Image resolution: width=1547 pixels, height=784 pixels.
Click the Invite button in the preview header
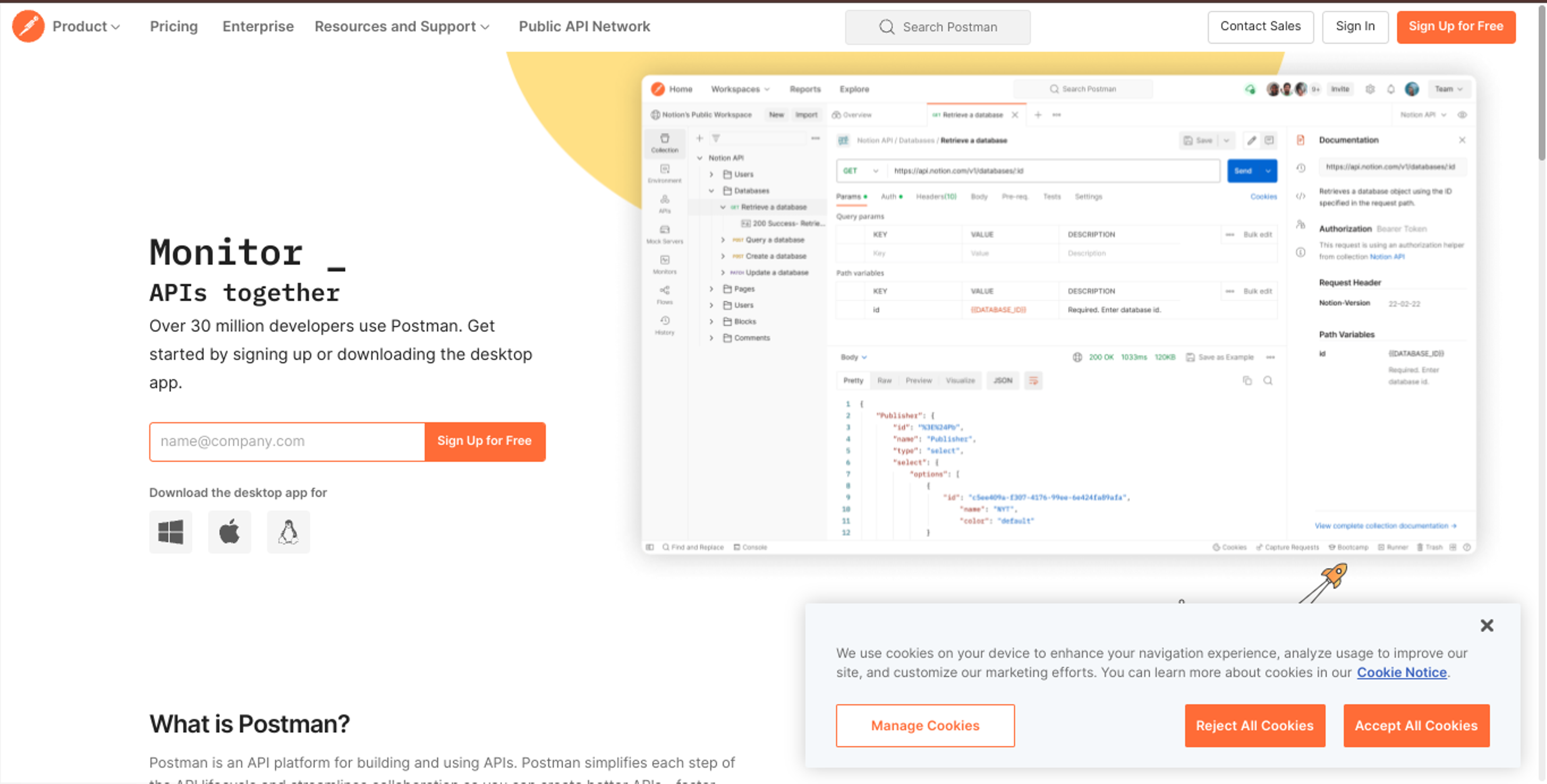(1340, 89)
